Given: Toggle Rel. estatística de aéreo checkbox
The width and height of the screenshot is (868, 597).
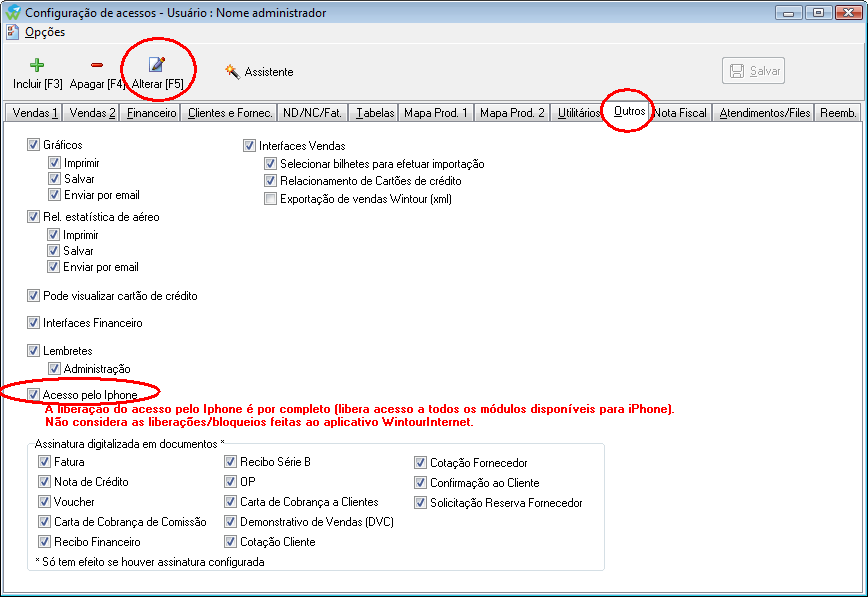Looking at the screenshot, I should click(x=33, y=217).
